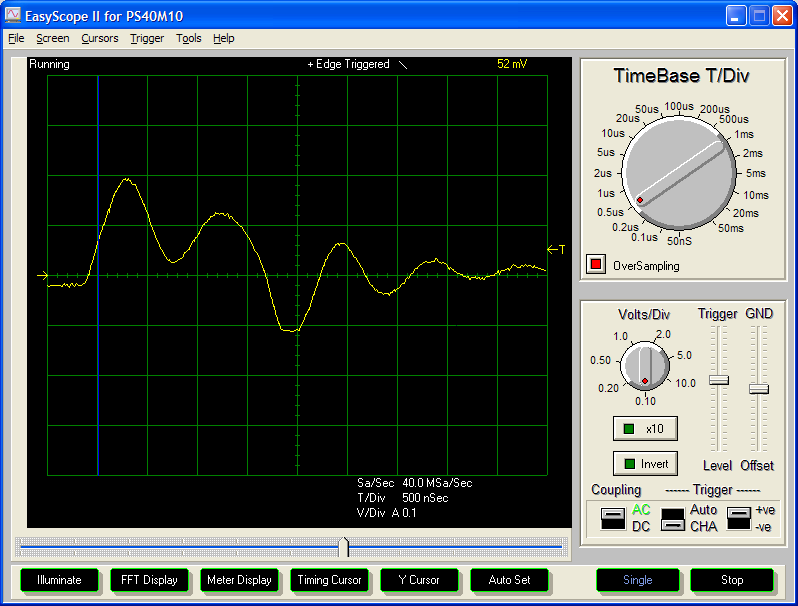The height and width of the screenshot is (606, 798).
Task: Set timebase to 0.5us on the dial
Action: click(610, 212)
